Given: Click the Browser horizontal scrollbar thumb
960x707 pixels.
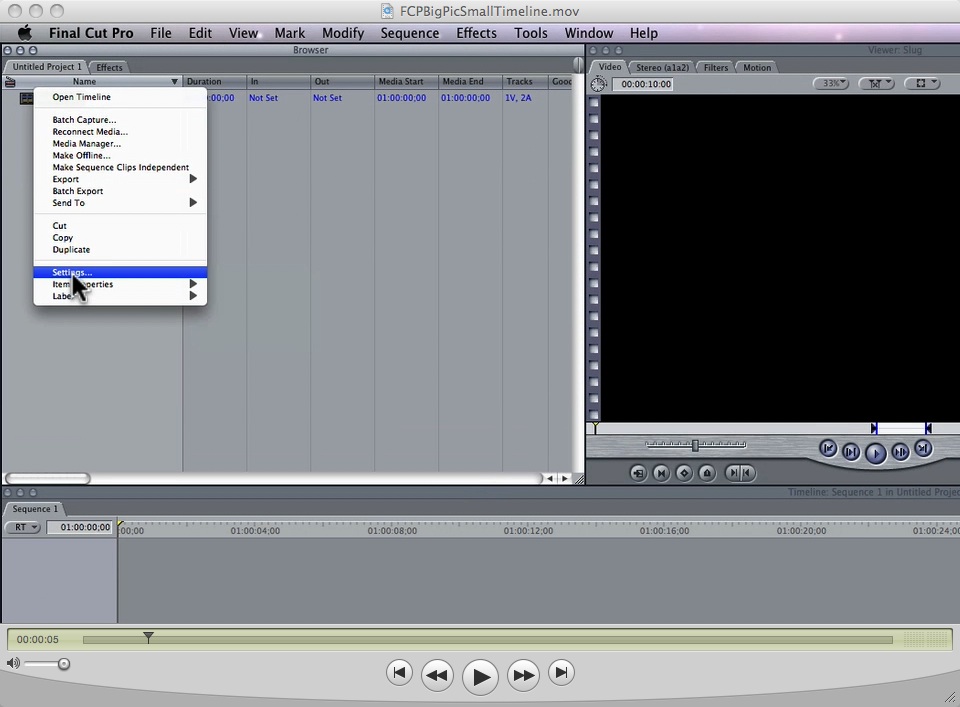Looking at the screenshot, I should point(48,478).
